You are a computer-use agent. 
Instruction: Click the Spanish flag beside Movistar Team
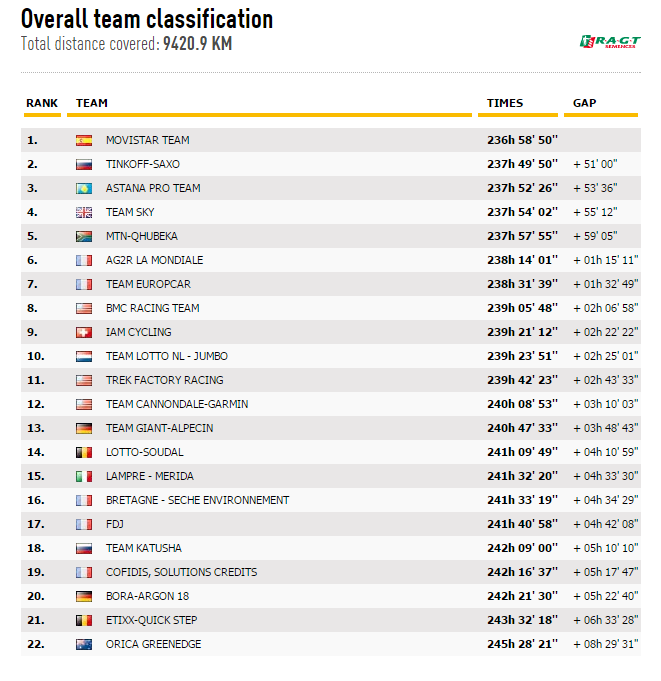coord(84,141)
